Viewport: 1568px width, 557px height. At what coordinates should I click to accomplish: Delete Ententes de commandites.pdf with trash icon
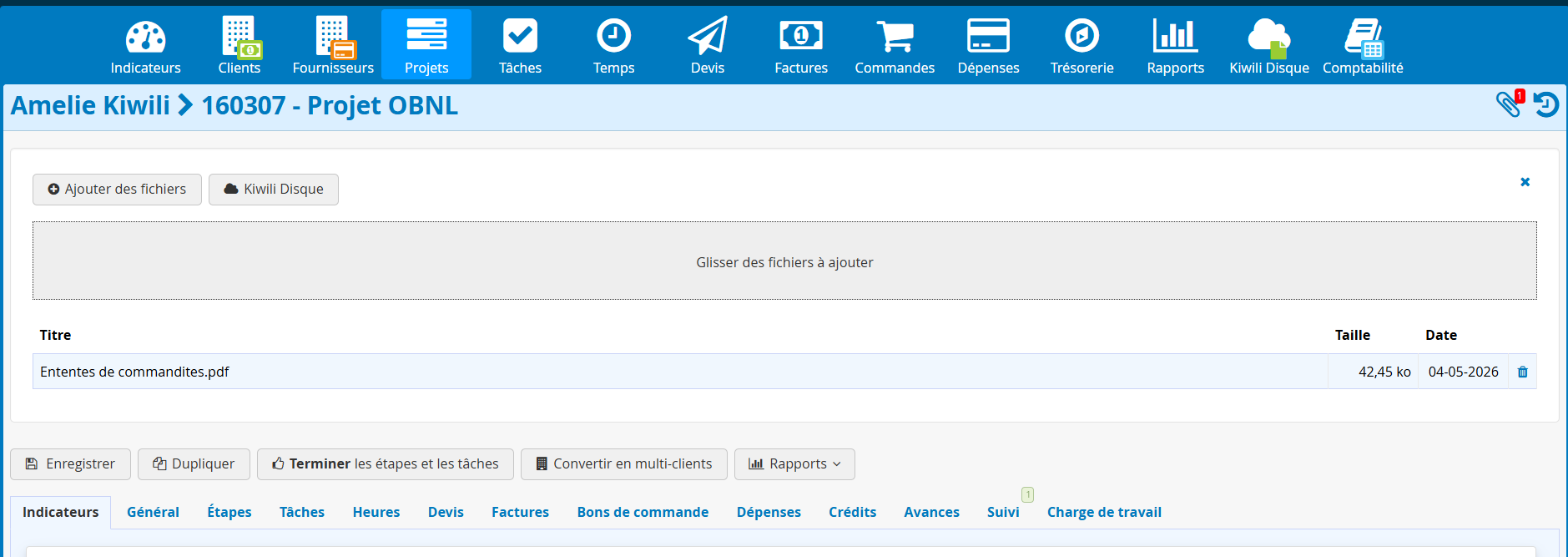pos(1523,372)
